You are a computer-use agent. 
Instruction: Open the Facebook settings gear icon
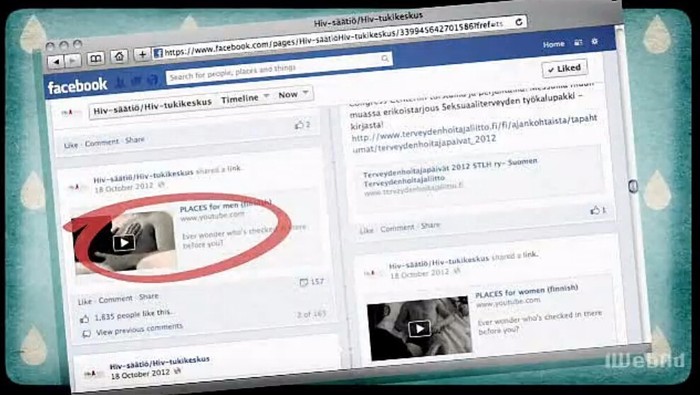pos(595,42)
